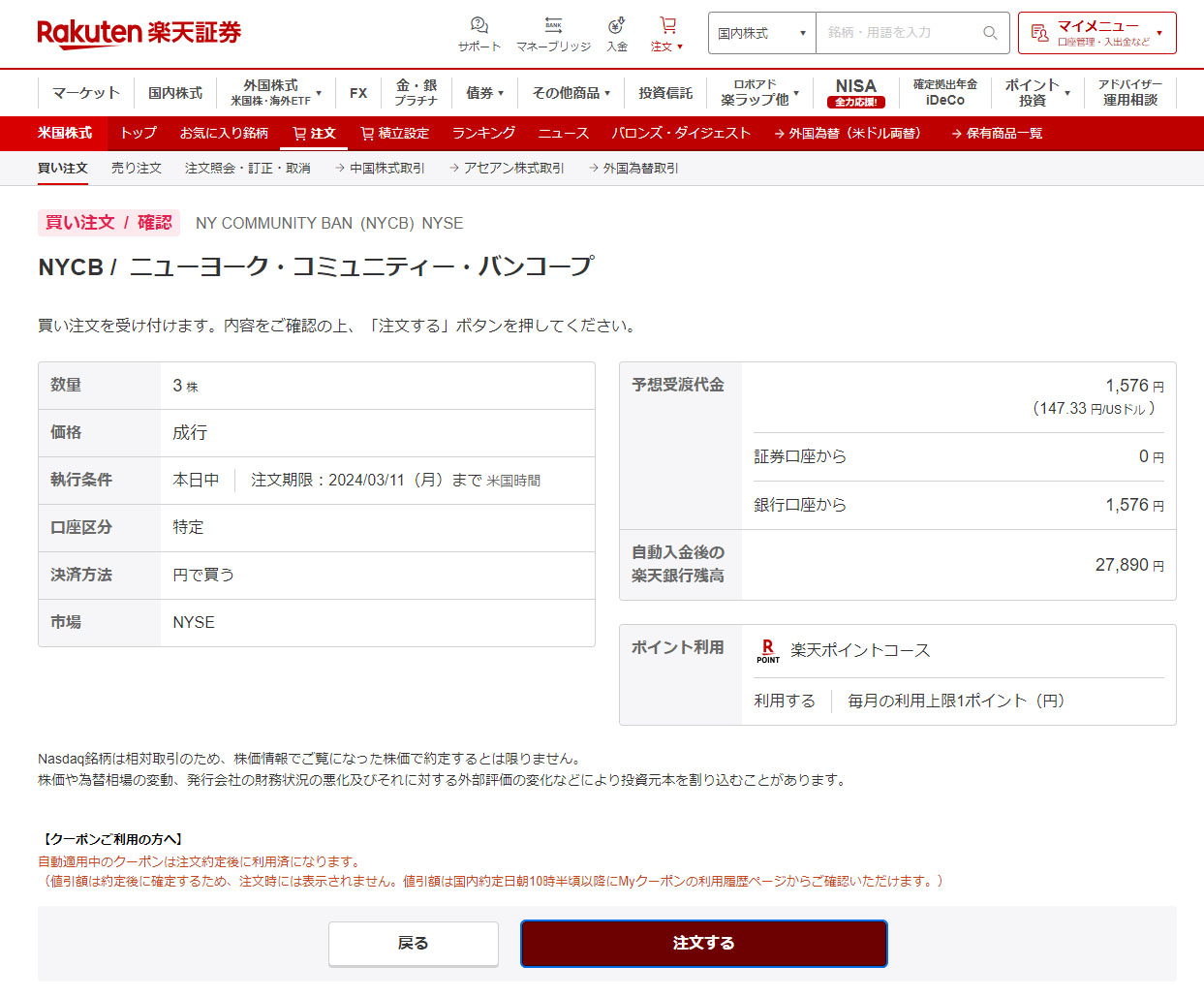1204x998 pixels.
Task: Click the マネーブリッジ bank icon
Action: coord(553,26)
